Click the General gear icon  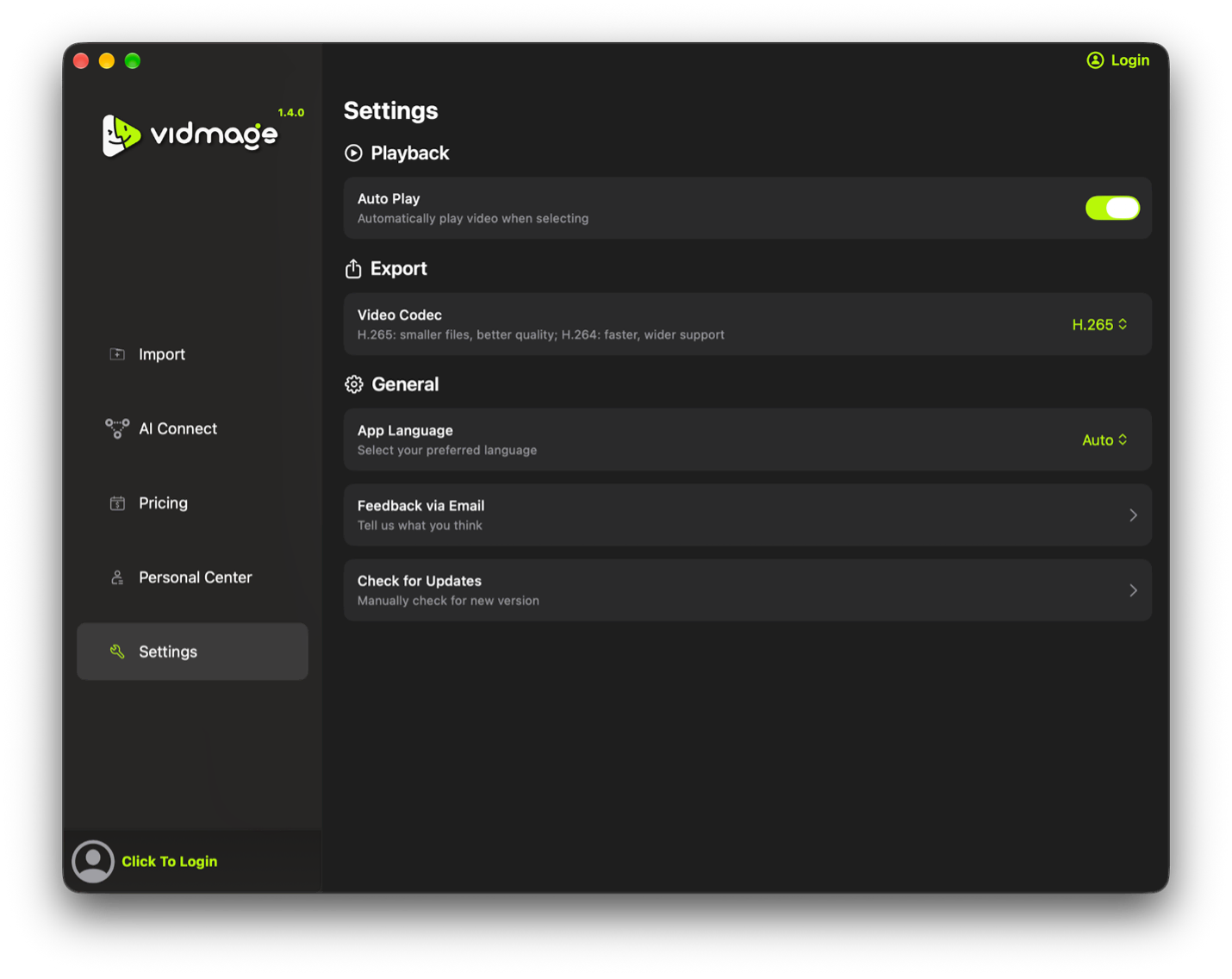[354, 384]
